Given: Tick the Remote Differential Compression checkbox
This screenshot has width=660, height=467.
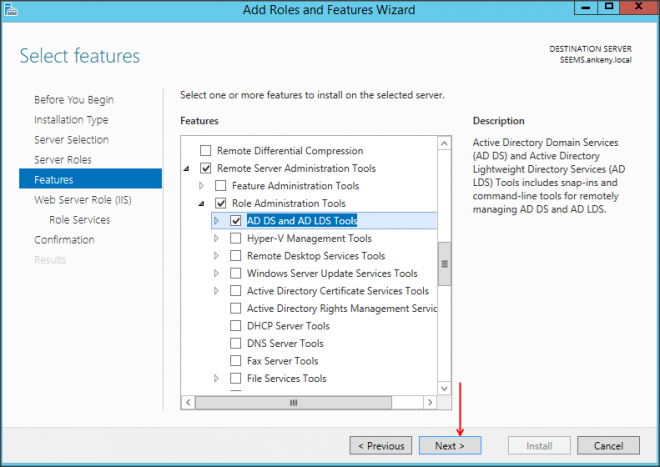Looking at the screenshot, I should click(207, 150).
